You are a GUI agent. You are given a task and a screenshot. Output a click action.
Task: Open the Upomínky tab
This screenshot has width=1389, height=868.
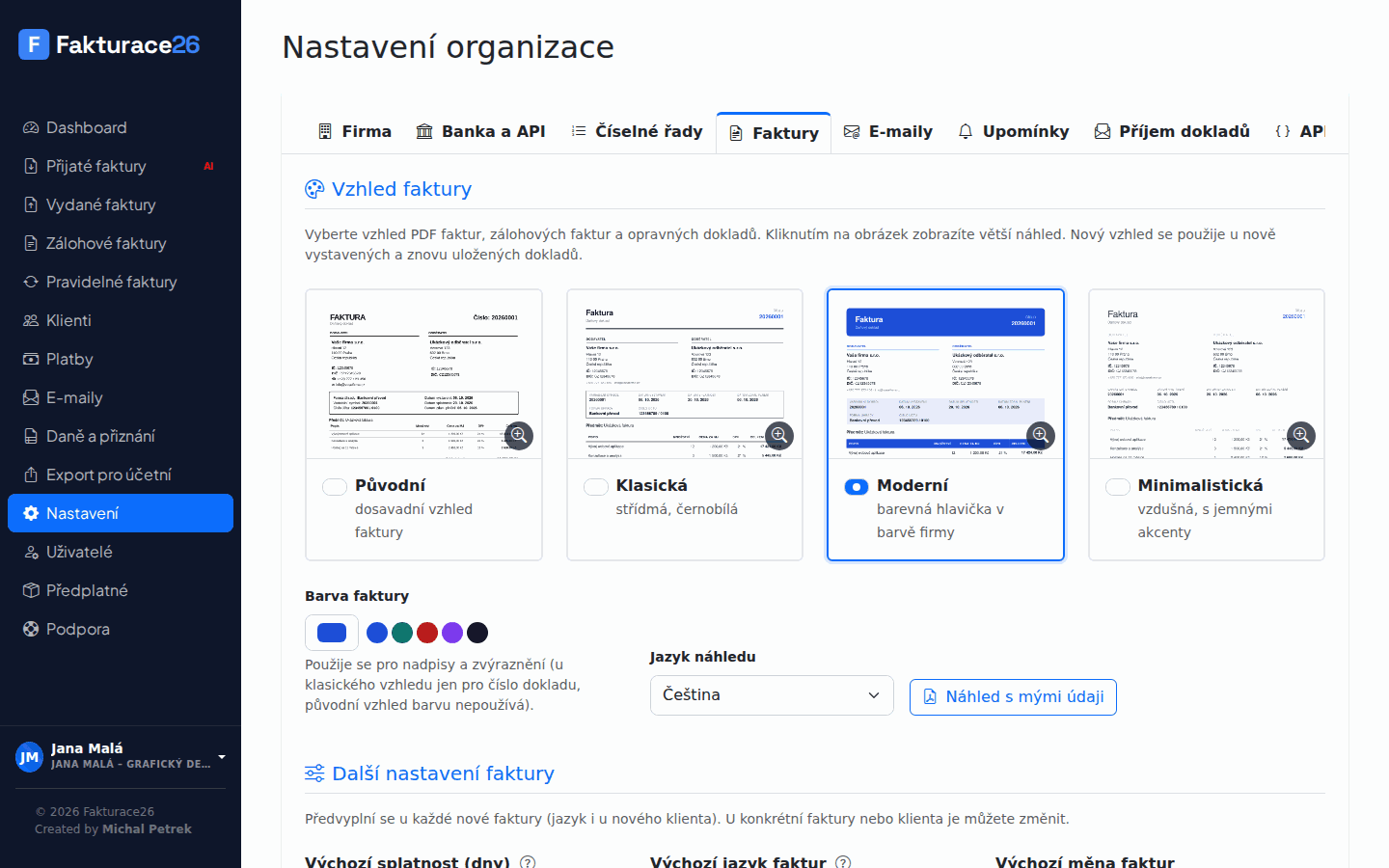[1013, 132]
